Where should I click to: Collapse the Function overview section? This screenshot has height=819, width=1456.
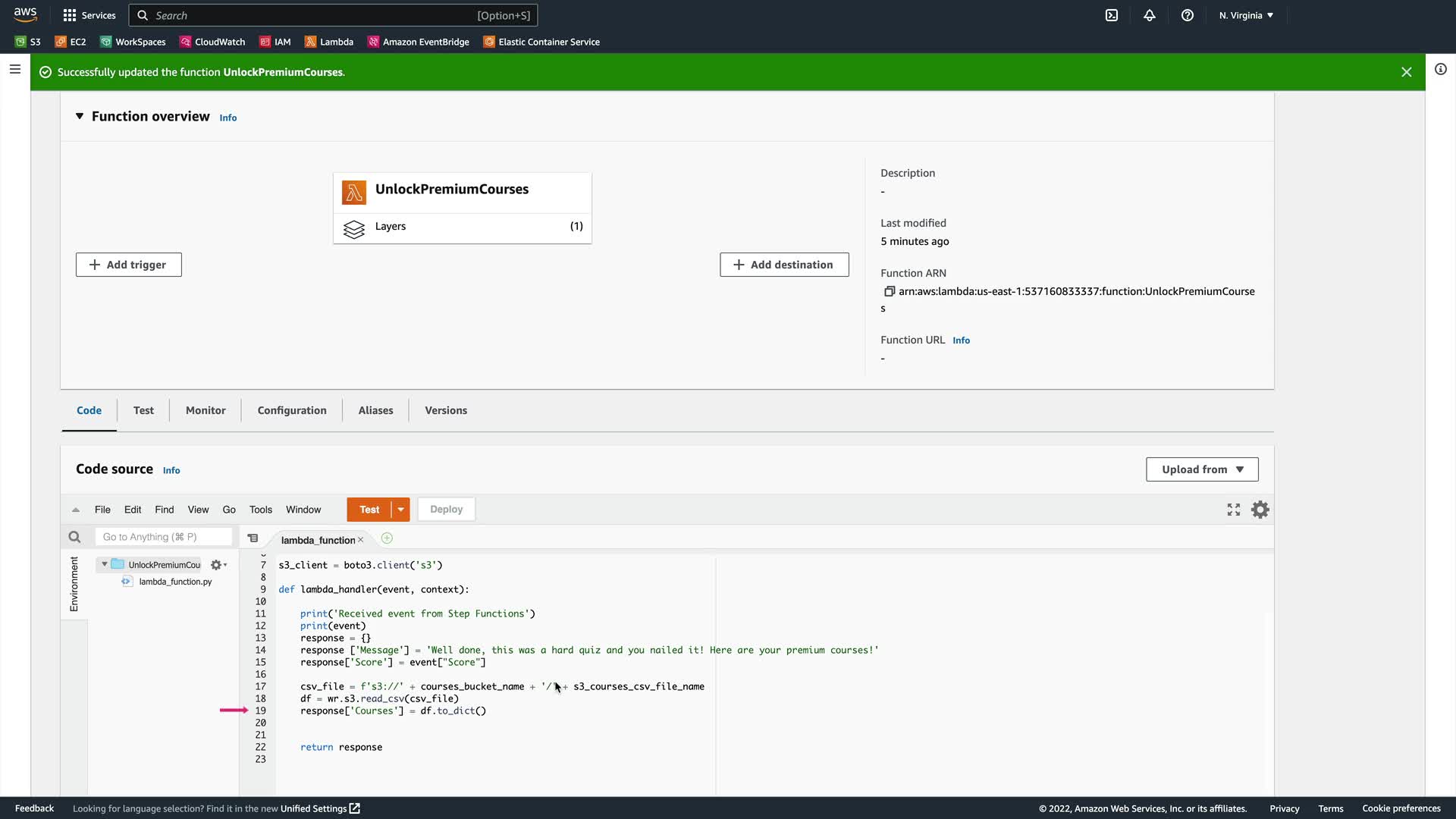[80, 116]
